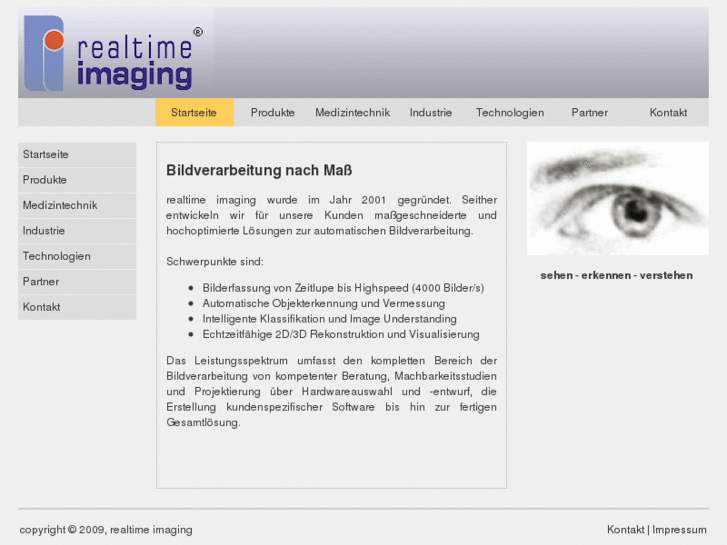Click the bullet about Bilderfassung von Zeitlupe
Screen dimensions: 727x545
point(343,288)
